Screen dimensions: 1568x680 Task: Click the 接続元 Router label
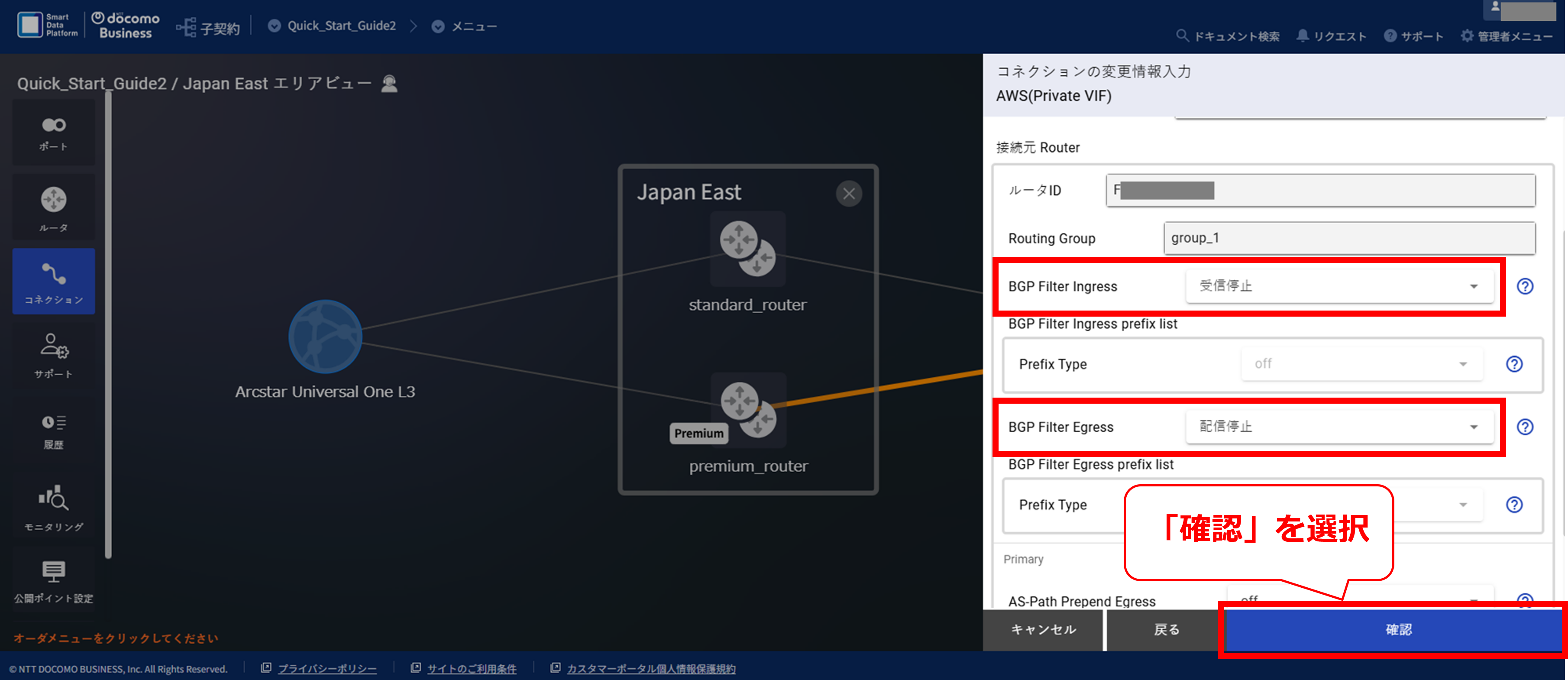tap(1038, 147)
